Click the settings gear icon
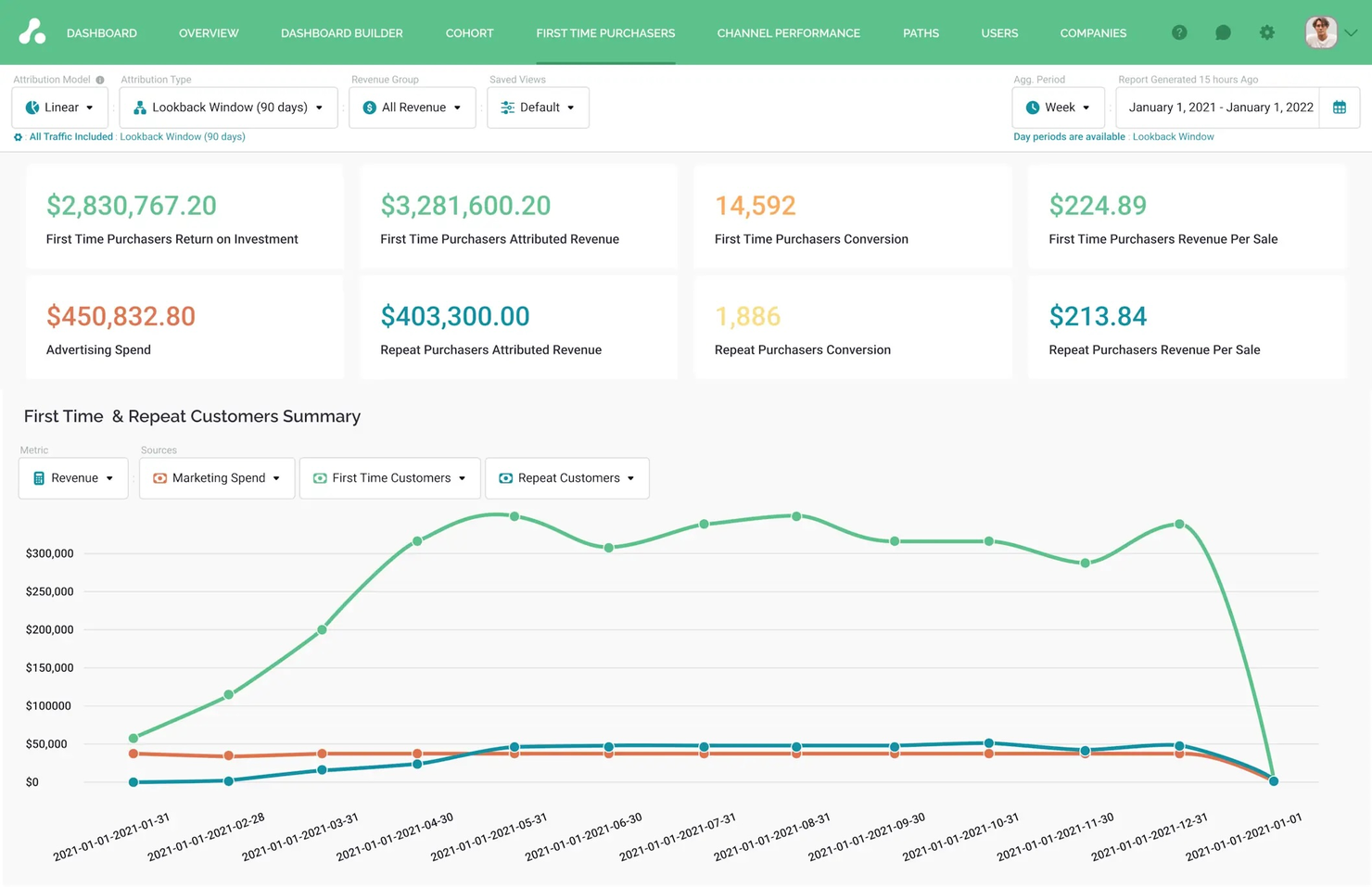This screenshot has height=887, width=1372. pyautogui.click(x=1266, y=32)
